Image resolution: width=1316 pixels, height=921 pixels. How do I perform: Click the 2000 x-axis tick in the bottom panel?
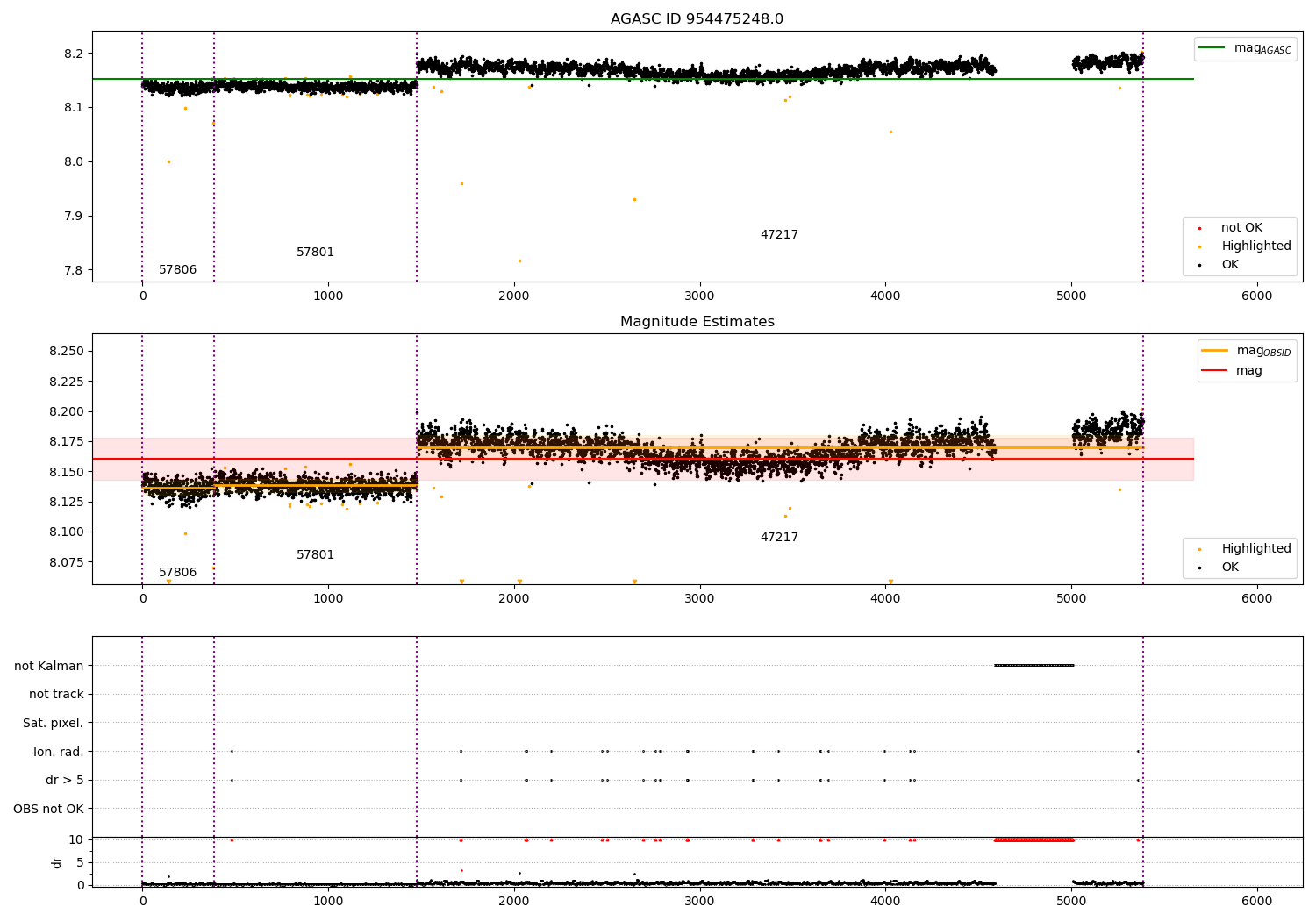click(514, 902)
